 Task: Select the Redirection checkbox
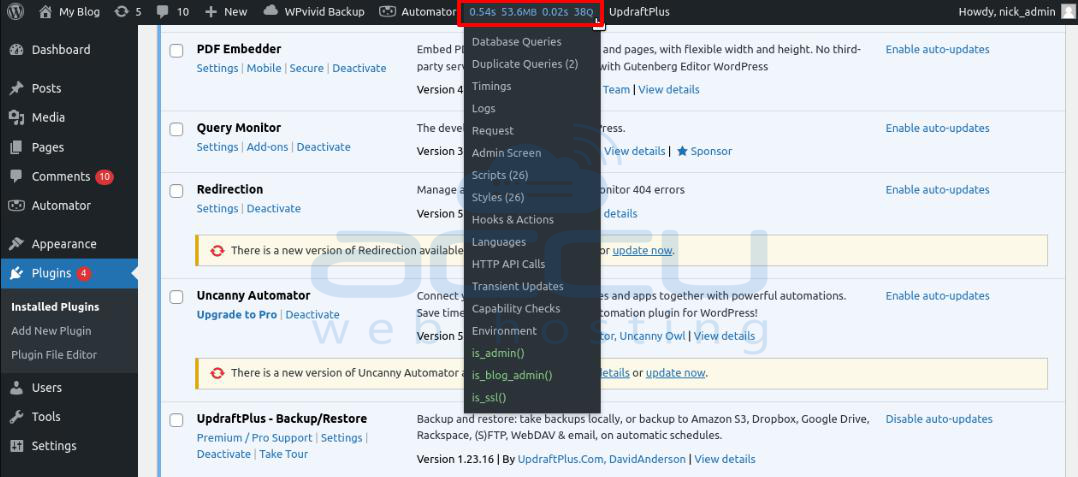tap(177, 190)
